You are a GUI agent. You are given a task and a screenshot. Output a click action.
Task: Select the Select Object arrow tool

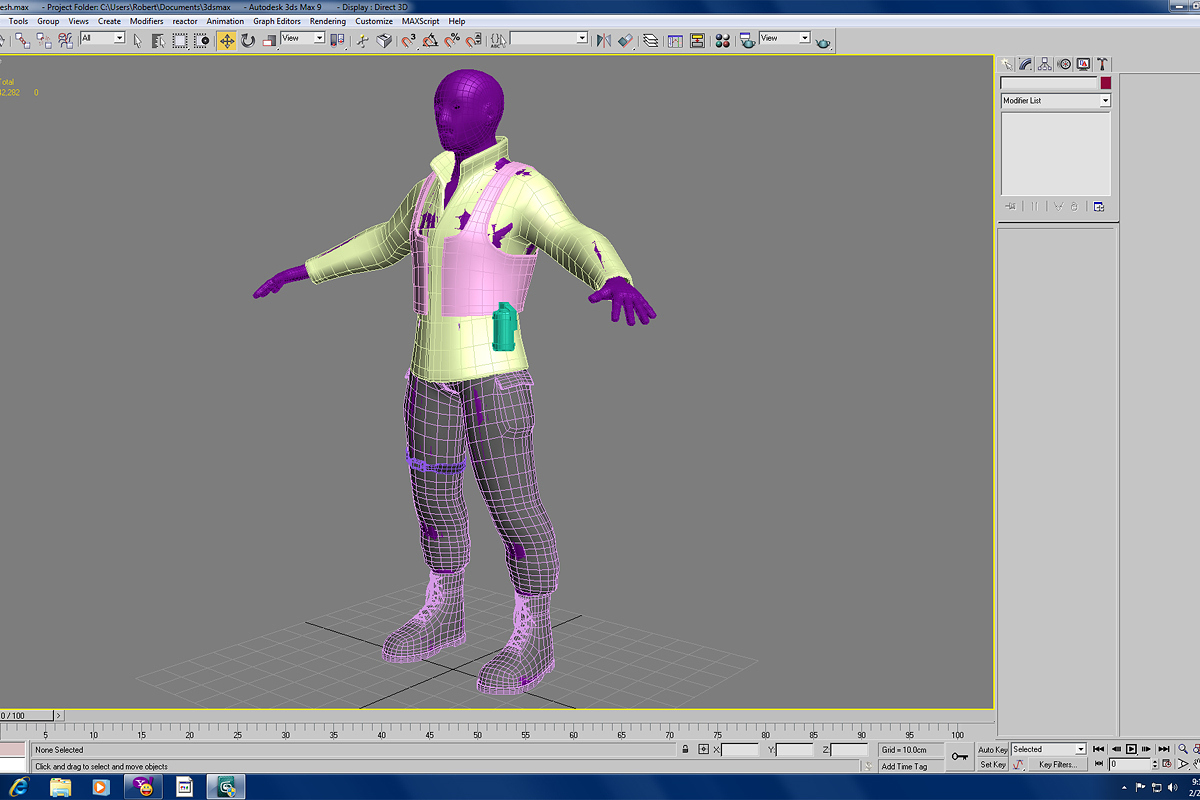click(x=137, y=40)
